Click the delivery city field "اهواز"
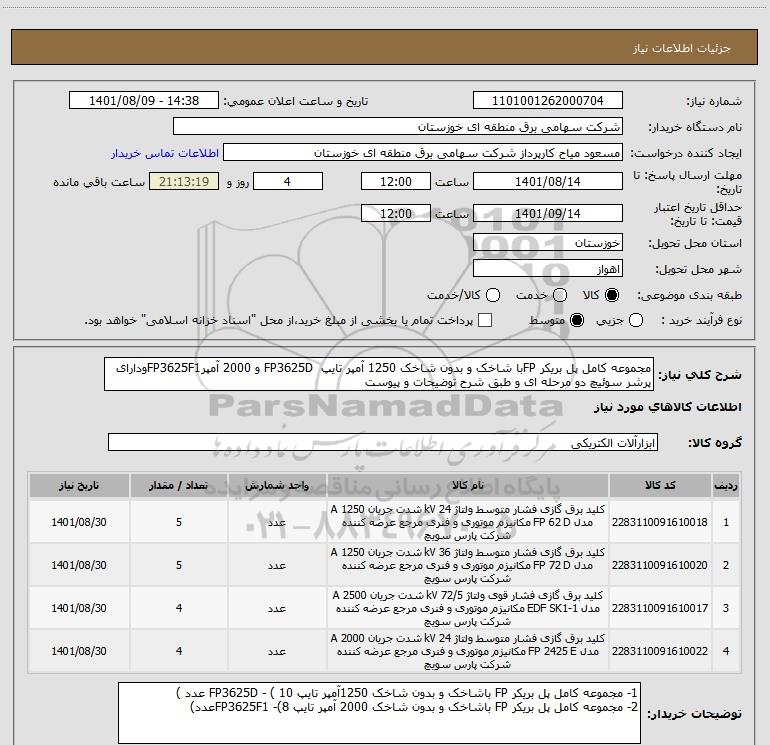This screenshot has height=745, width=770. point(547,269)
